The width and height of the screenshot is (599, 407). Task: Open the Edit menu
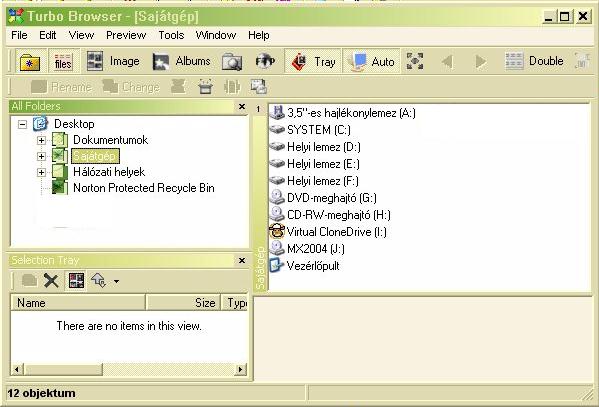(48, 35)
